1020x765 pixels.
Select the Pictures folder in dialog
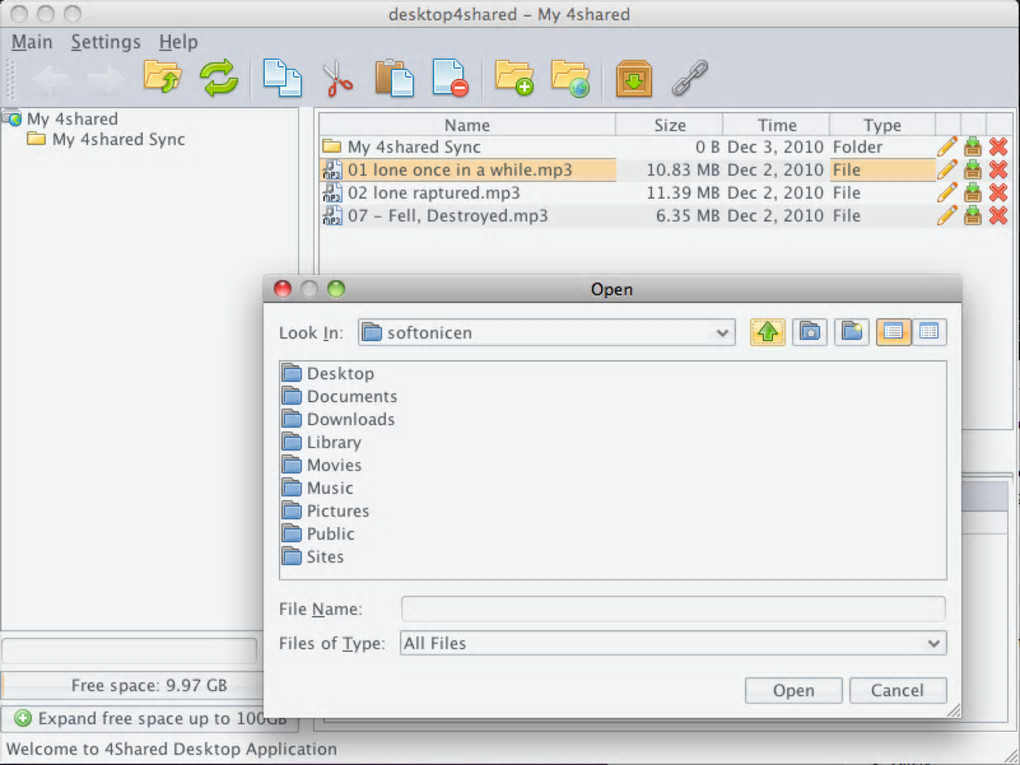click(x=326, y=511)
